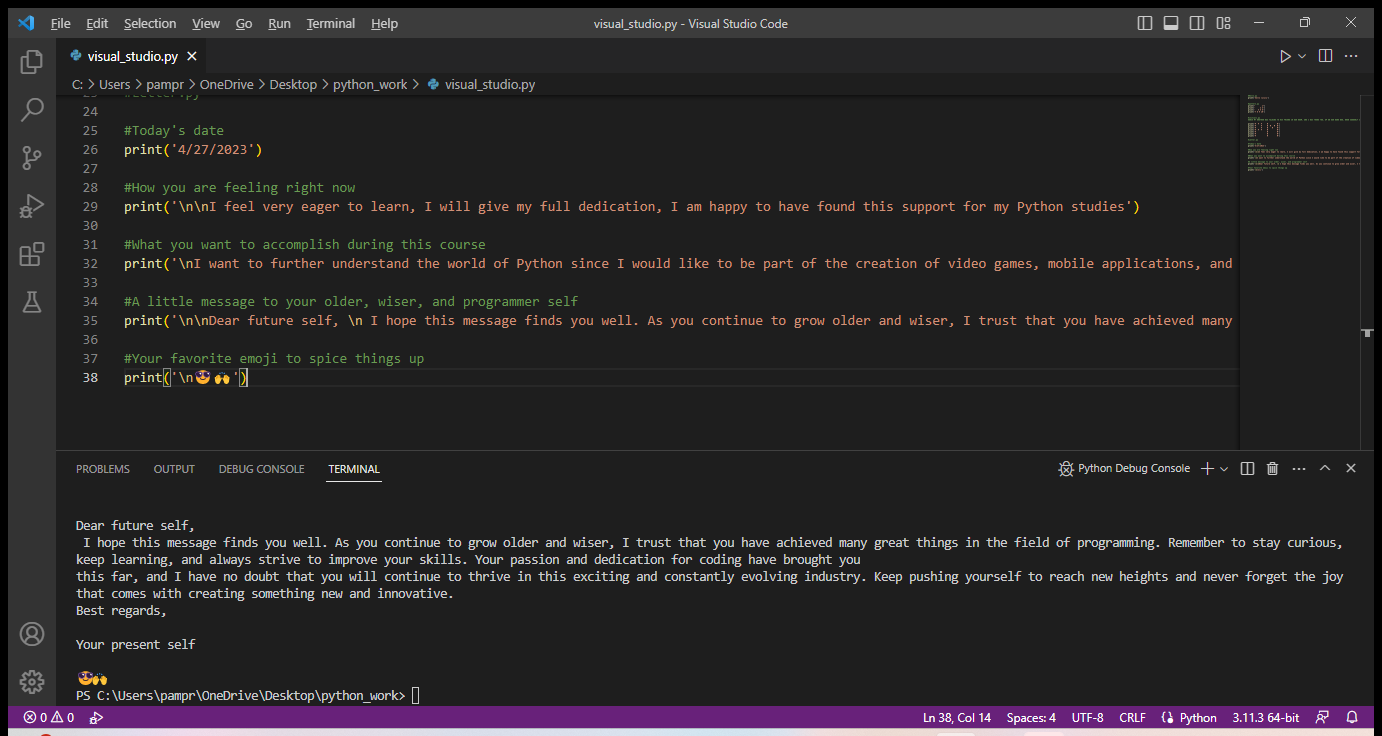Split the terminal pane

1247,468
